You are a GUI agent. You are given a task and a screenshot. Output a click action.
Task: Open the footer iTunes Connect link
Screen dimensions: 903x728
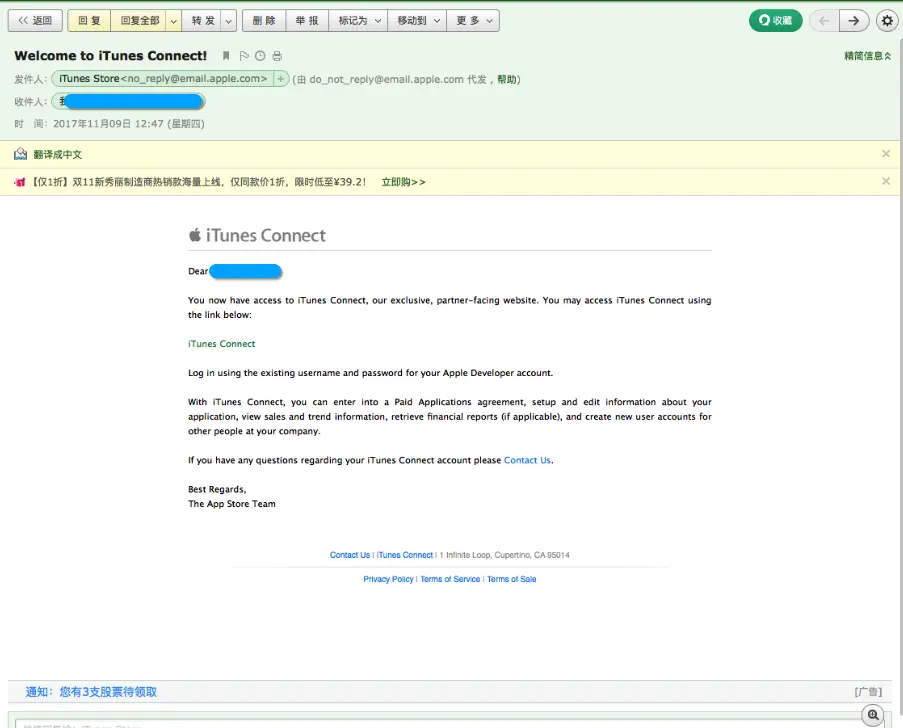click(405, 555)
